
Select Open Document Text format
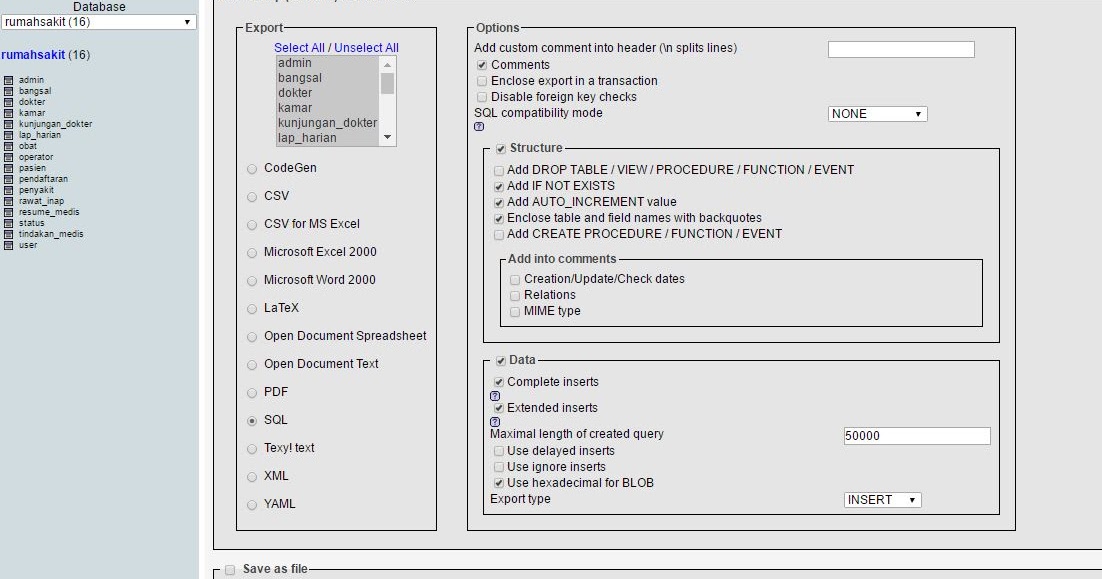tap(252, 365)
